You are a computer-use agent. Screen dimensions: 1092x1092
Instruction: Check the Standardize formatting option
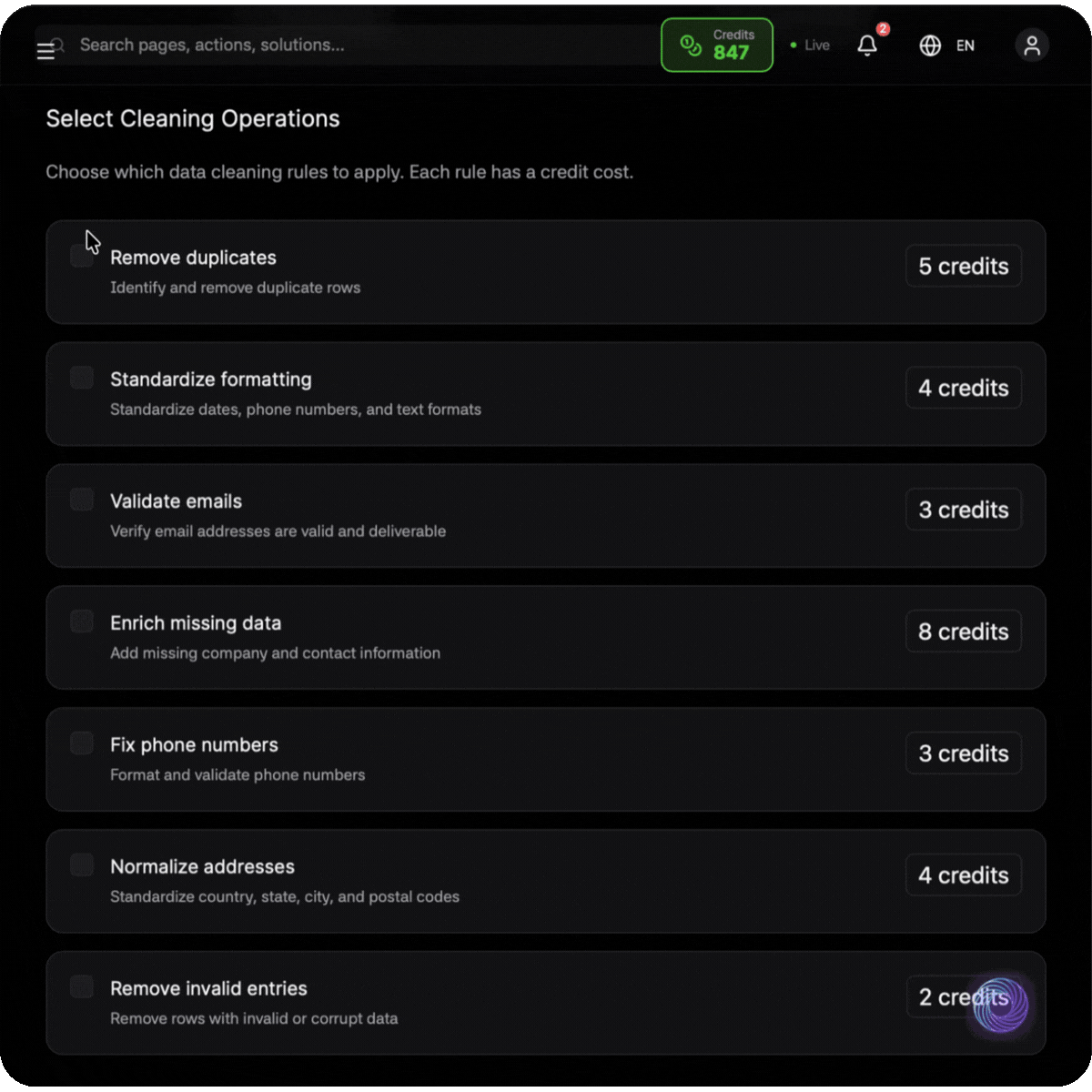pos(82,378)
